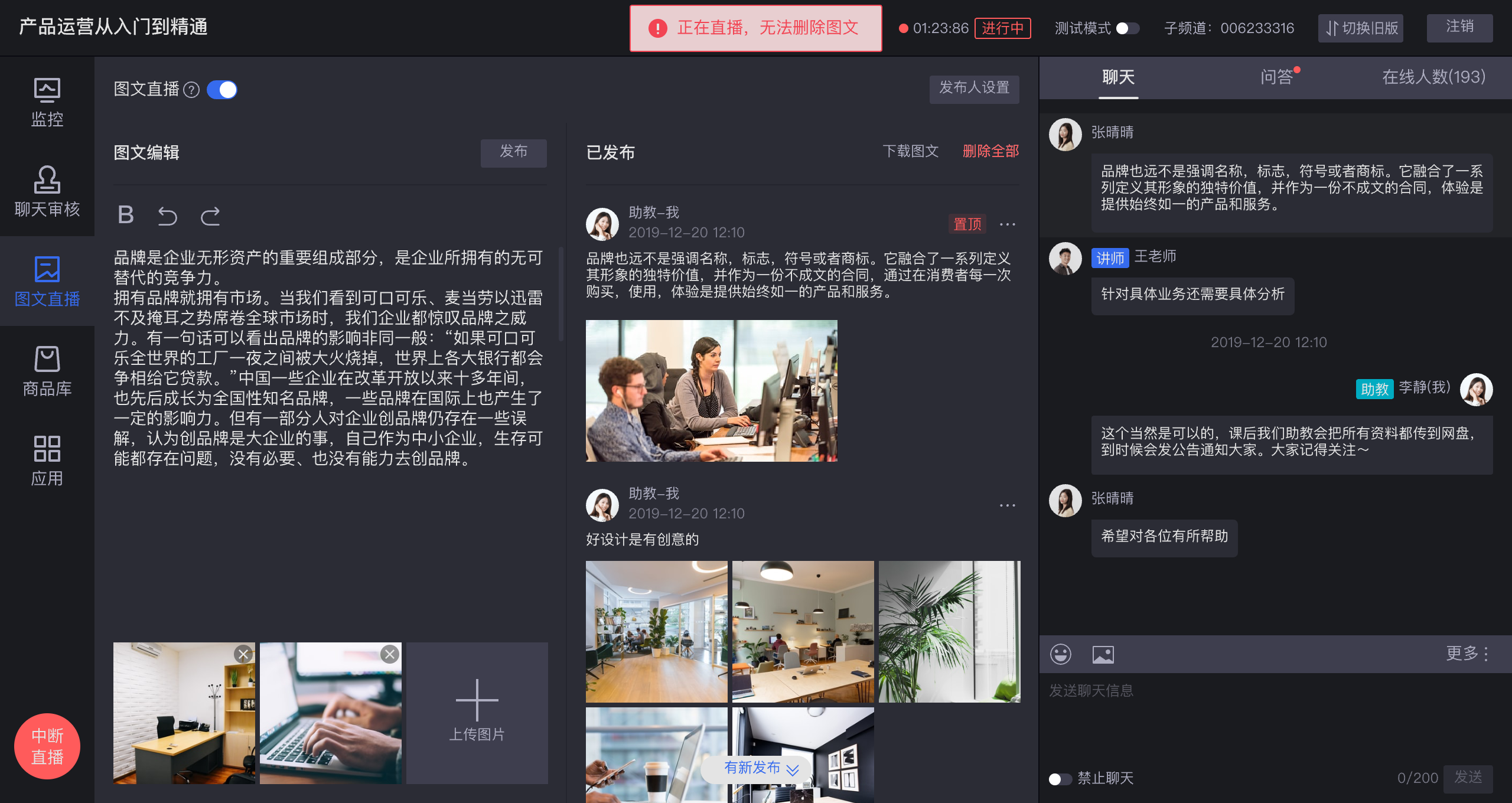Open the 商品库 product library
The width and height of the screenshot is (1512, 803).
tap(47, 371)
